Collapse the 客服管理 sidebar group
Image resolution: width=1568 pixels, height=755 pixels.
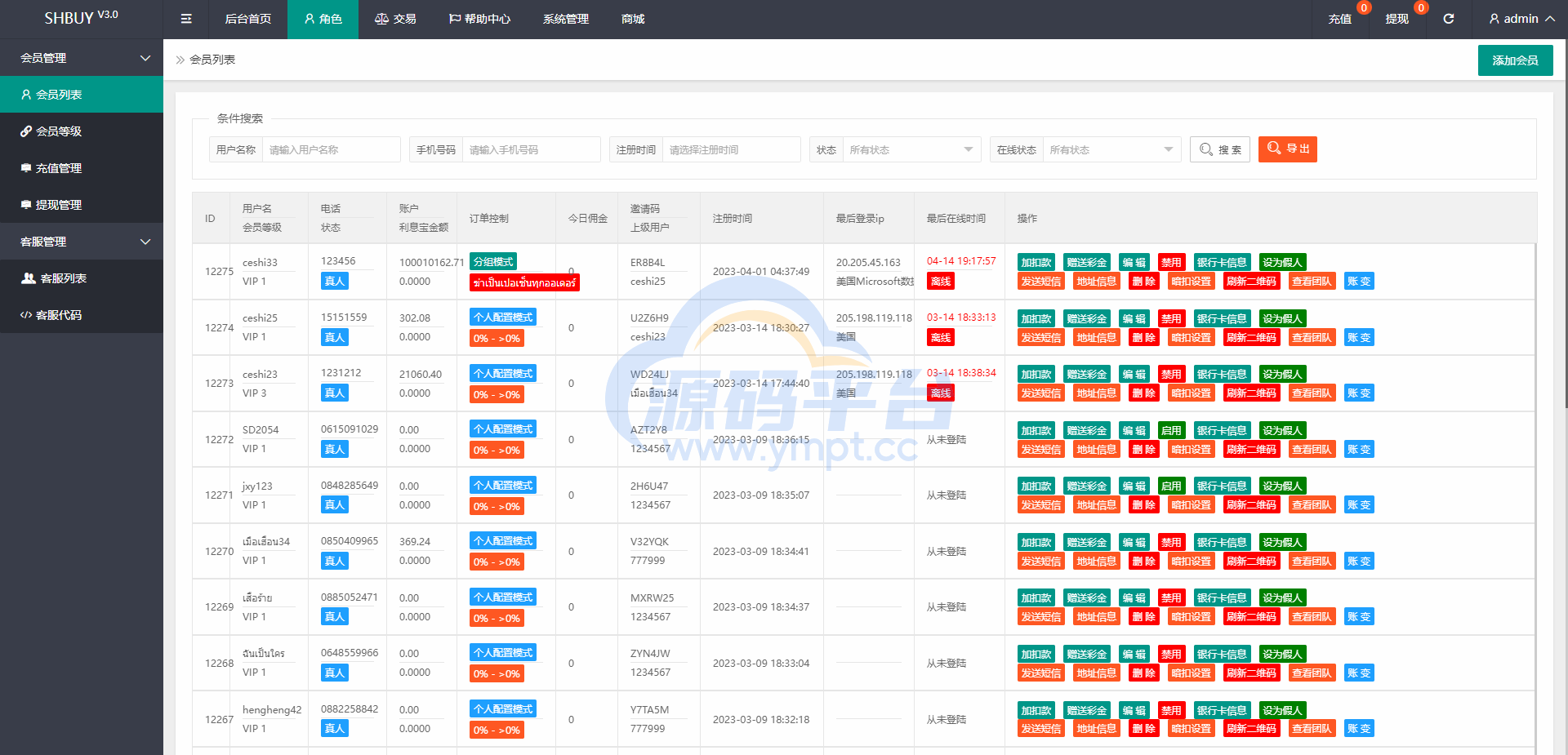click(82, 242)
